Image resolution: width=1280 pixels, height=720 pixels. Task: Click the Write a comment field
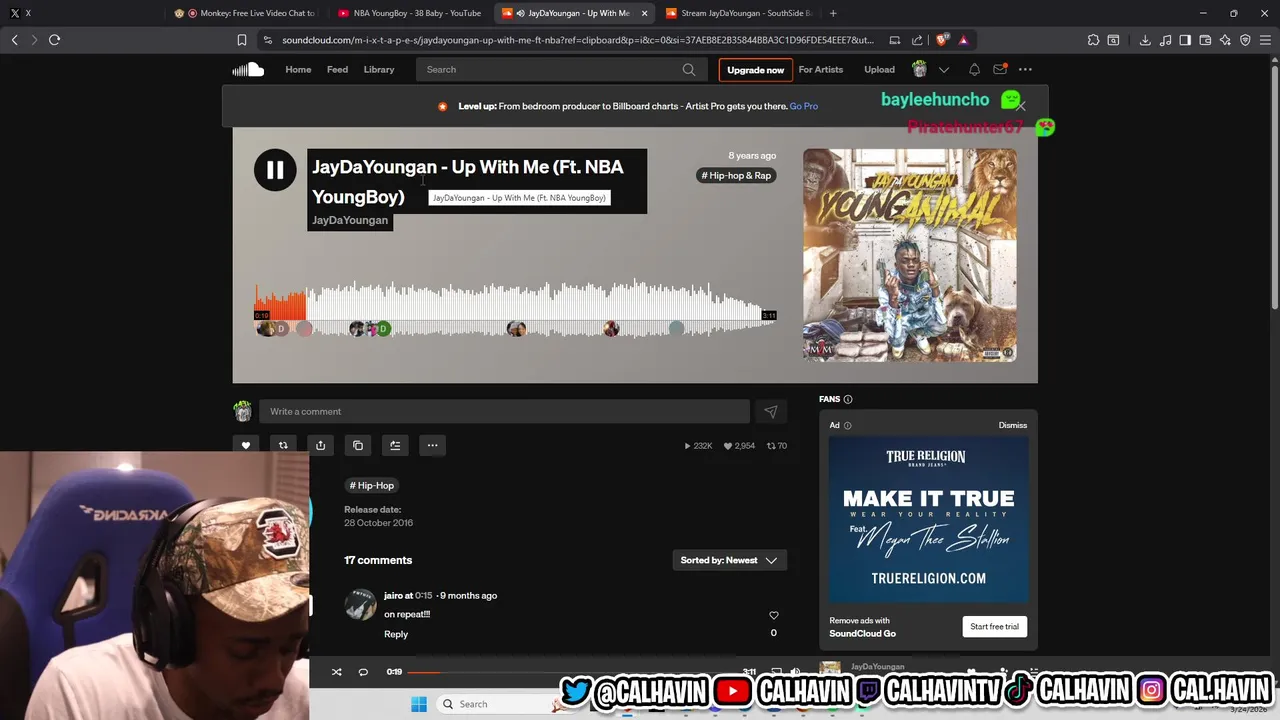coord(504,411)
